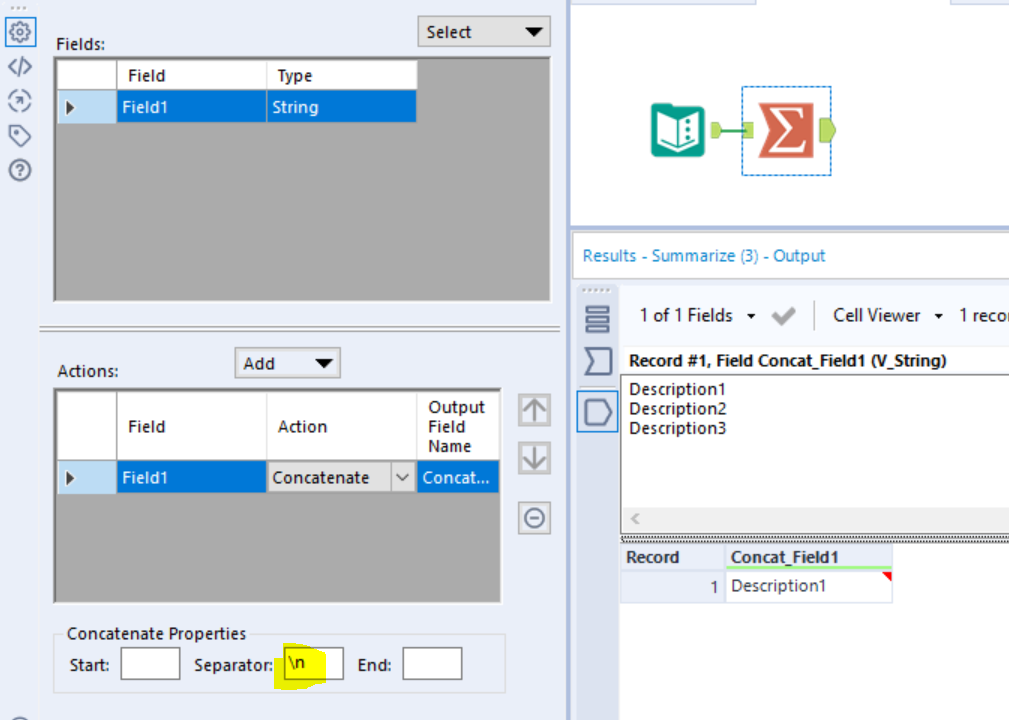Click the move-up arrow beside the Actions grid
The height and width of the screenshot is (720, 1009).
533,410
